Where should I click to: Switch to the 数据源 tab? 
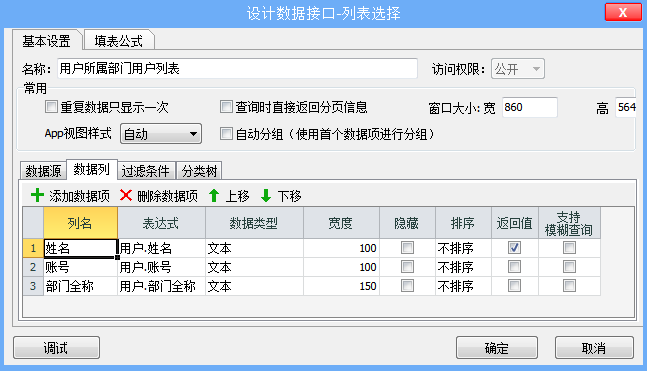[43, 171]
